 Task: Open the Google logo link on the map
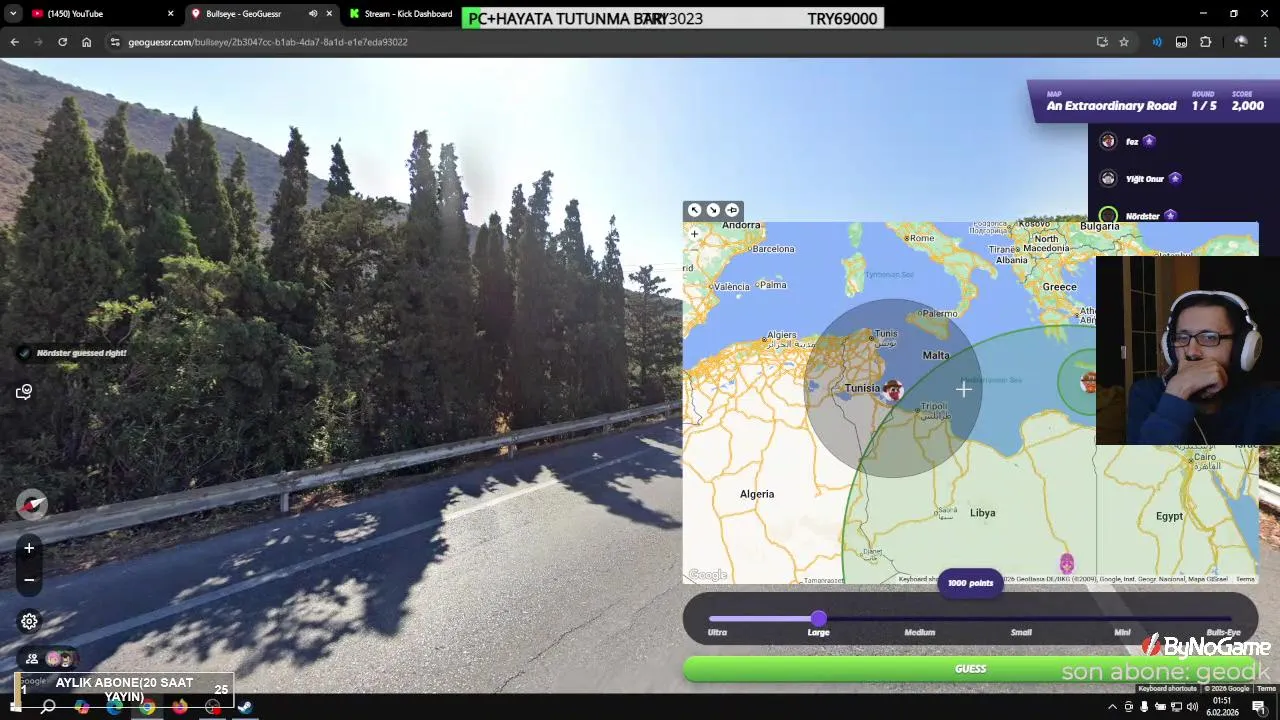[707, 575]
